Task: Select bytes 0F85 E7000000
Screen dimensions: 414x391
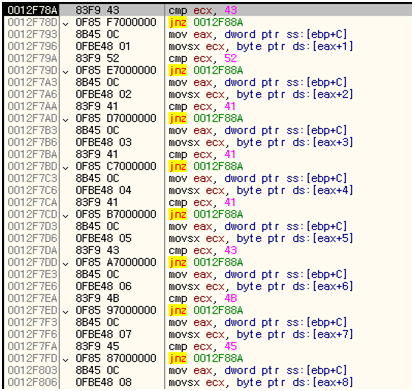Action: tap(116, 70)
